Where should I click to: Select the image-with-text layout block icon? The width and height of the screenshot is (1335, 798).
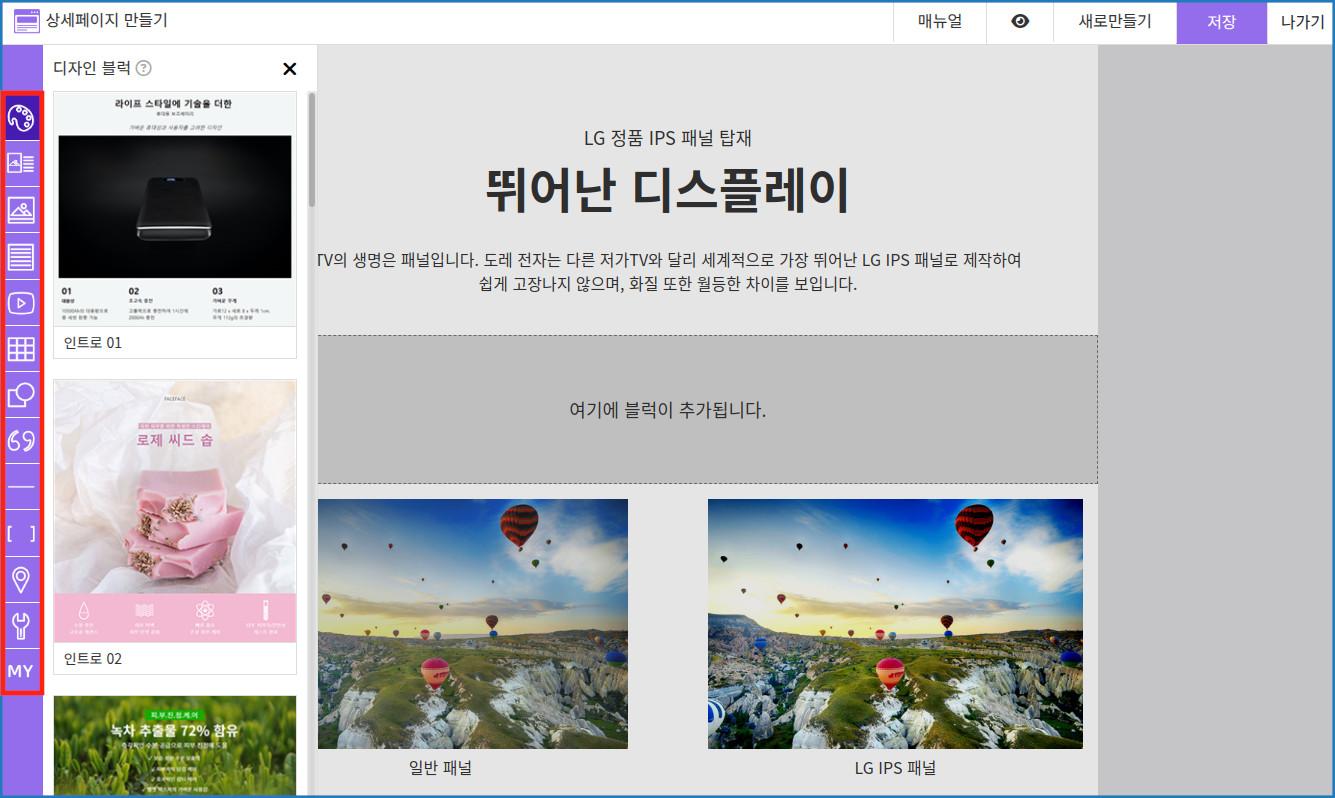[x=22, y=162]
